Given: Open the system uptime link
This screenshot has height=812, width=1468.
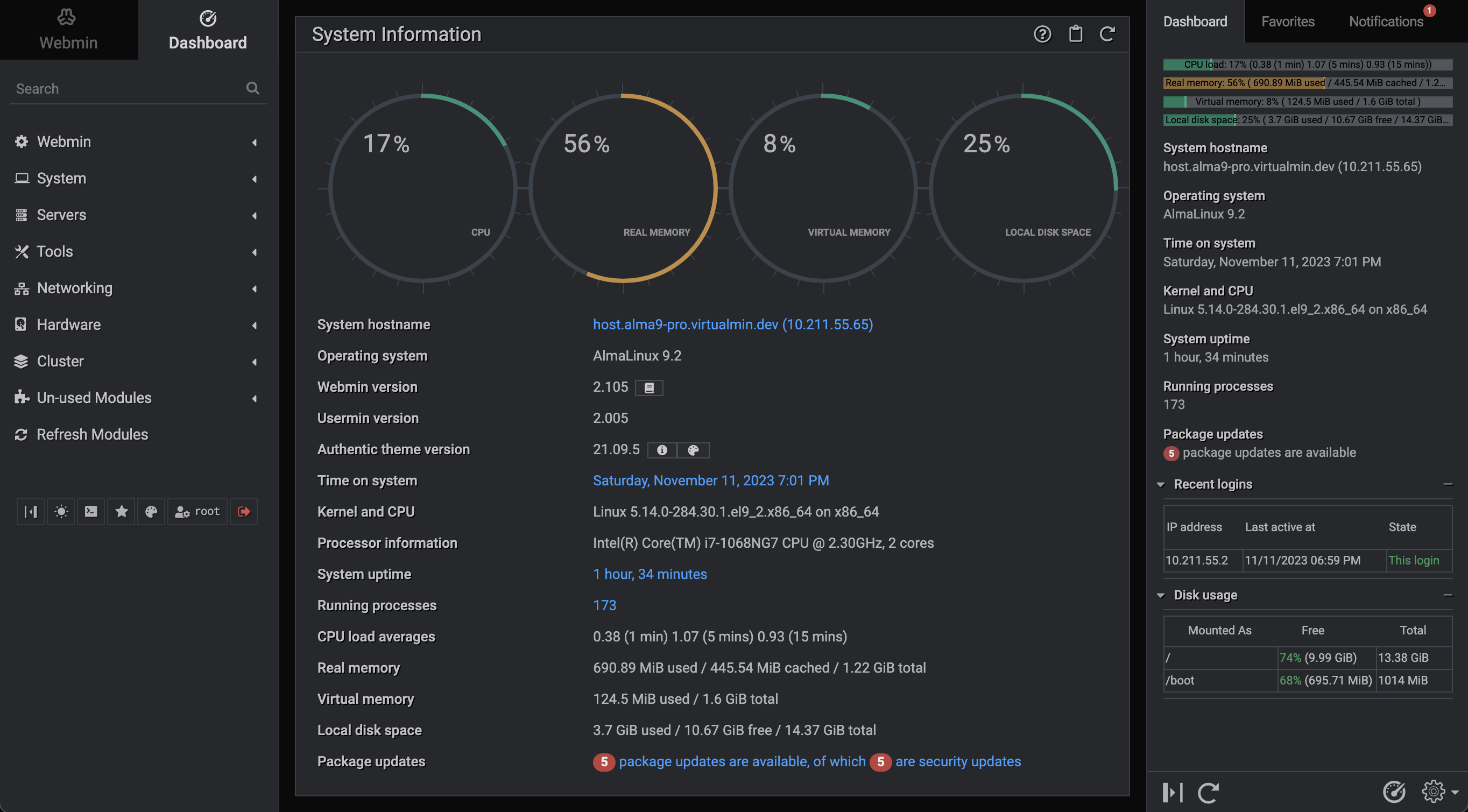Looking at the screenshot, I should 650,574.
